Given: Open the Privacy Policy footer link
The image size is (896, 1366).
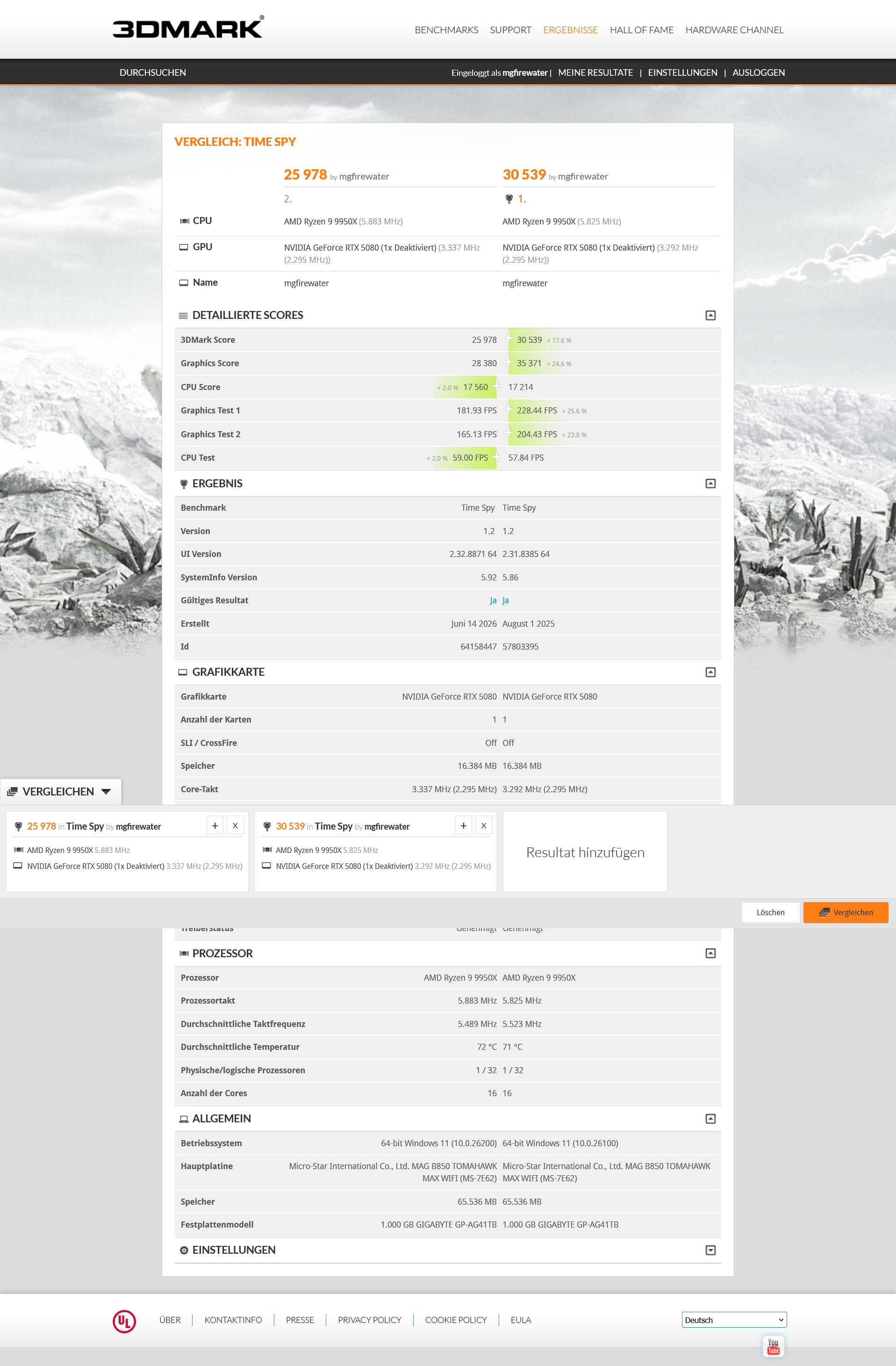Looking at the screenshot, I should coord(369,1320).
